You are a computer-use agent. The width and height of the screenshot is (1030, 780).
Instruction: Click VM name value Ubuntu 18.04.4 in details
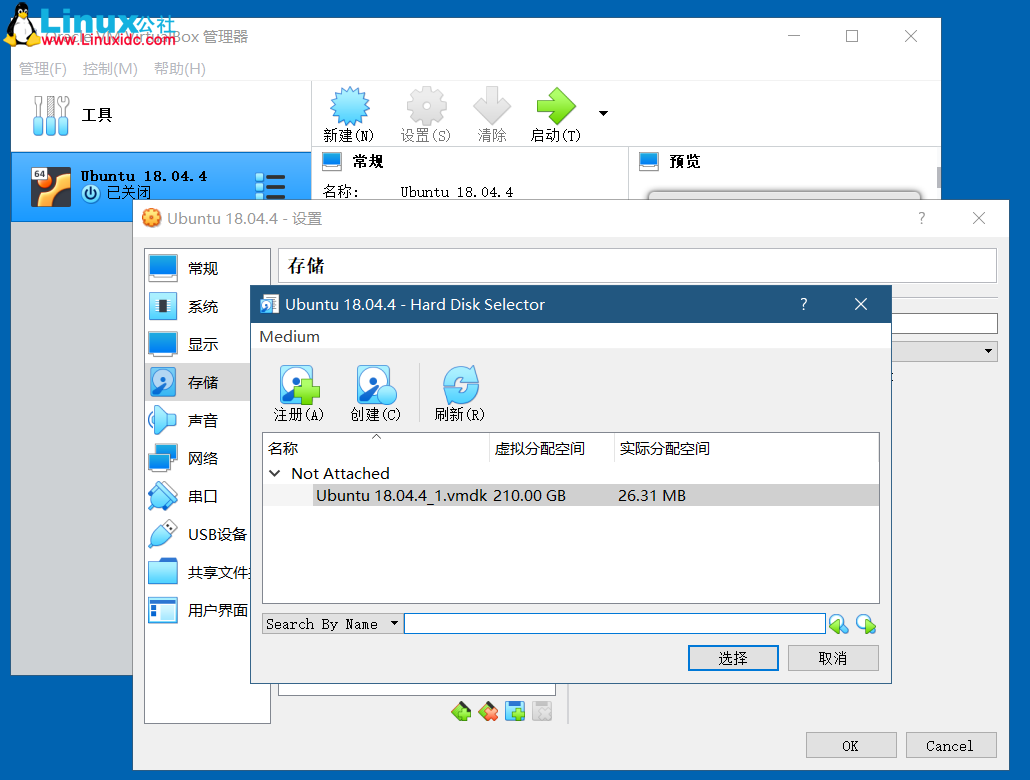coord(457,193)
